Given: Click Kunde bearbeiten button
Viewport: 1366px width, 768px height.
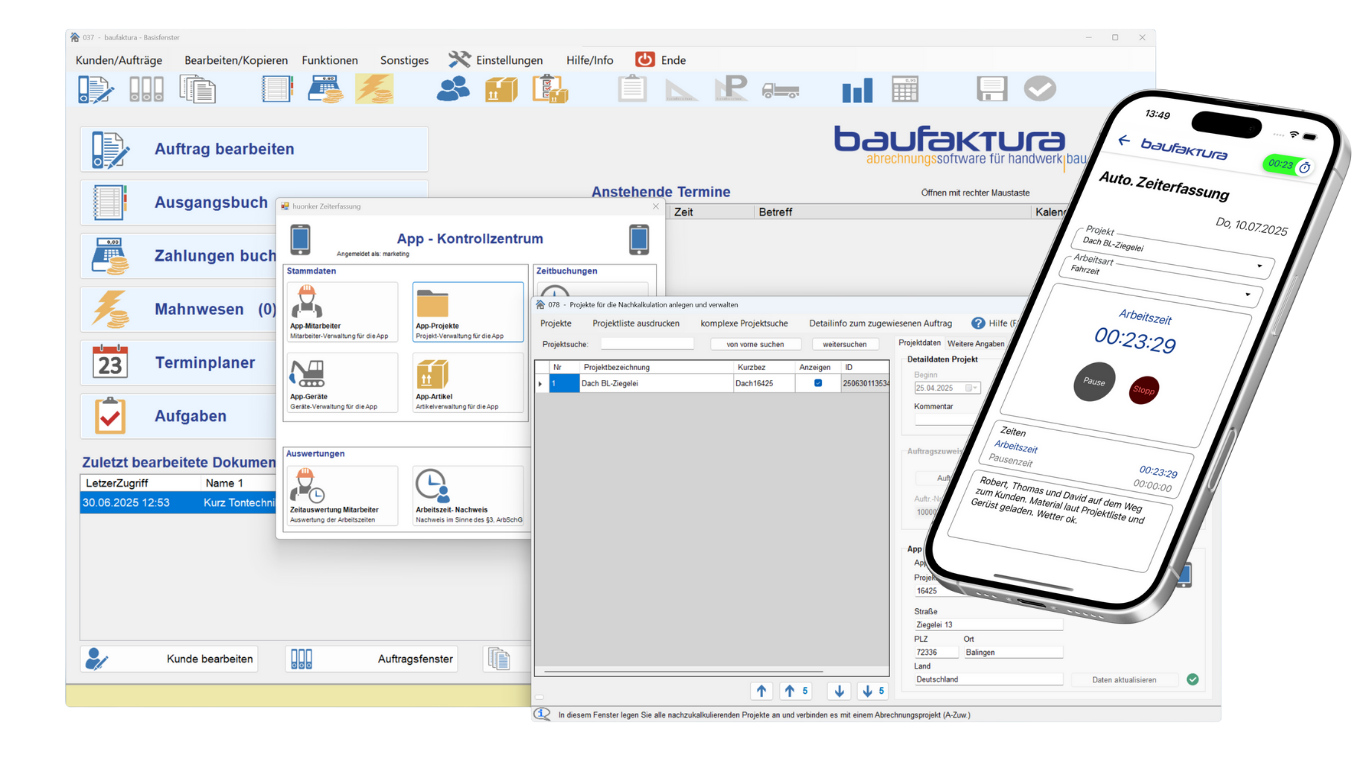Looking at the screenshot, I should [x=169, y=659].
